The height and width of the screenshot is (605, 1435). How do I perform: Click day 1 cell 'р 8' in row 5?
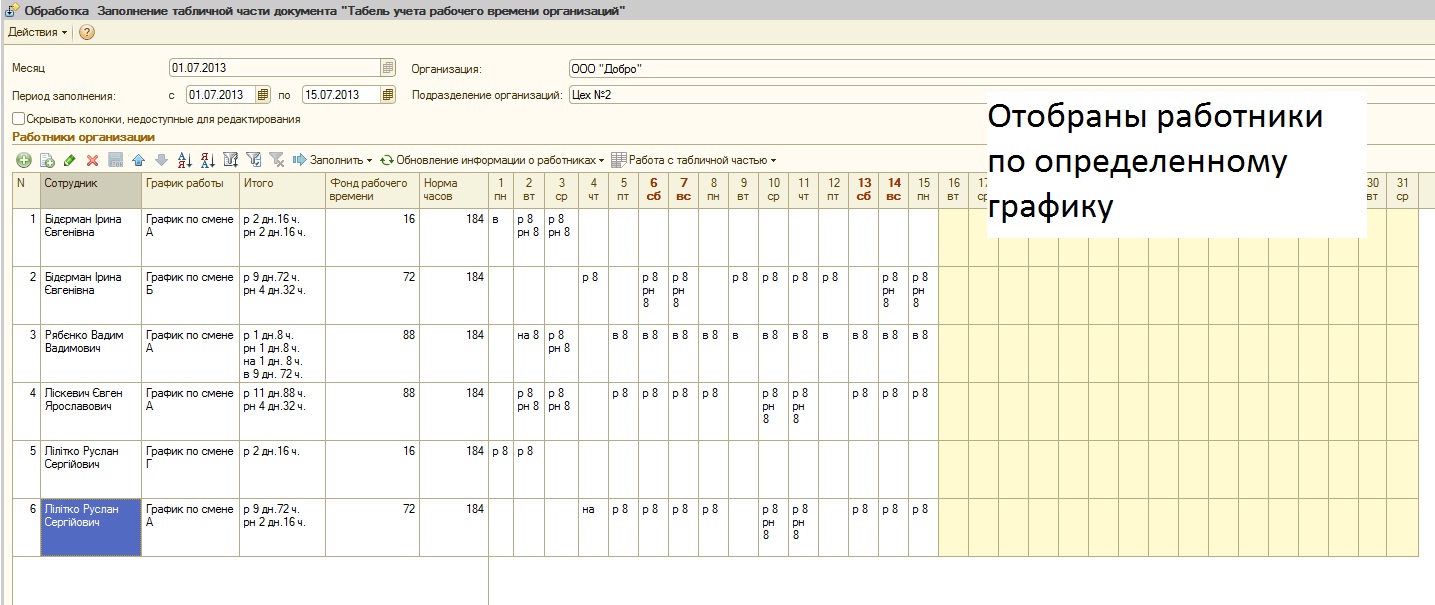(501, 469)
